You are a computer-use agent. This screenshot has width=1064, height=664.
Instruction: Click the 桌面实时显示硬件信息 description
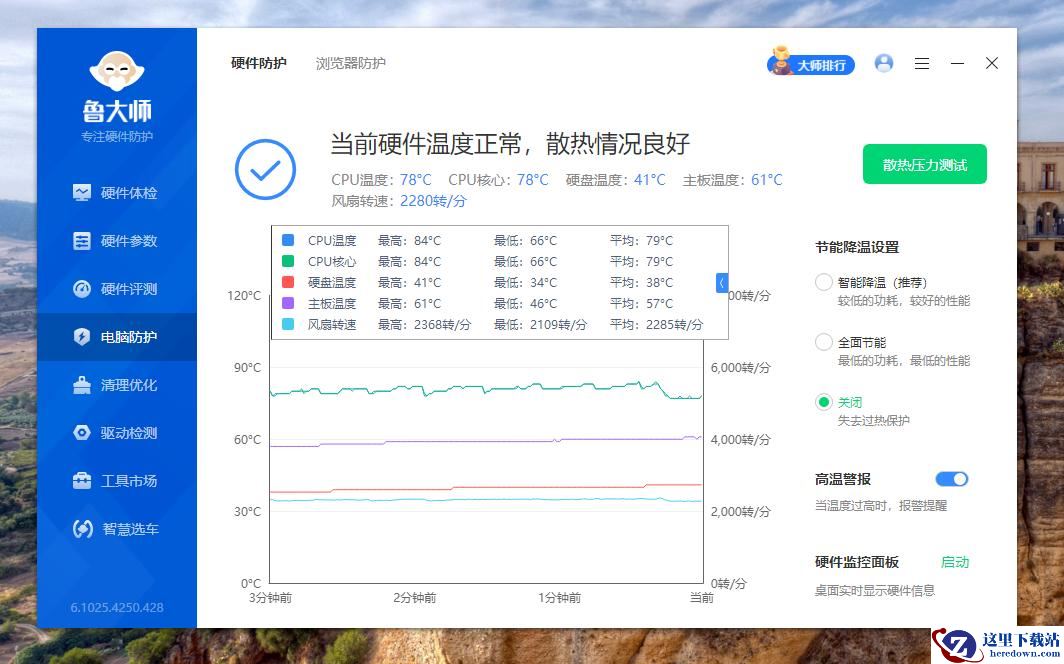(x=875, y=591)
